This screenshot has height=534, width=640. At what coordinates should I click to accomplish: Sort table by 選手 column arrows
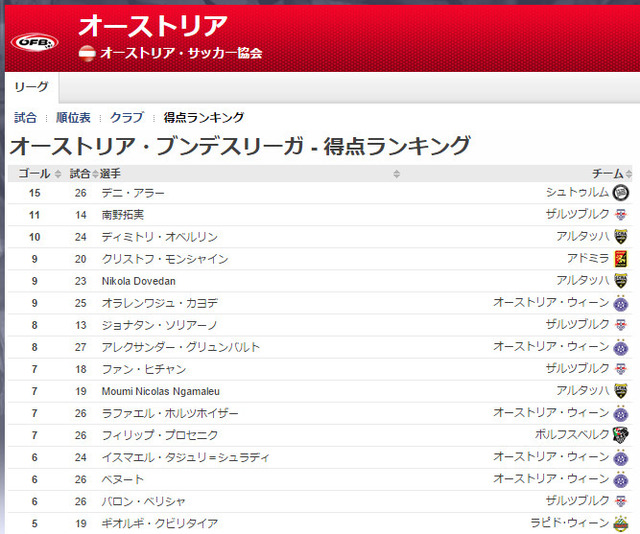tap(396, 174)
